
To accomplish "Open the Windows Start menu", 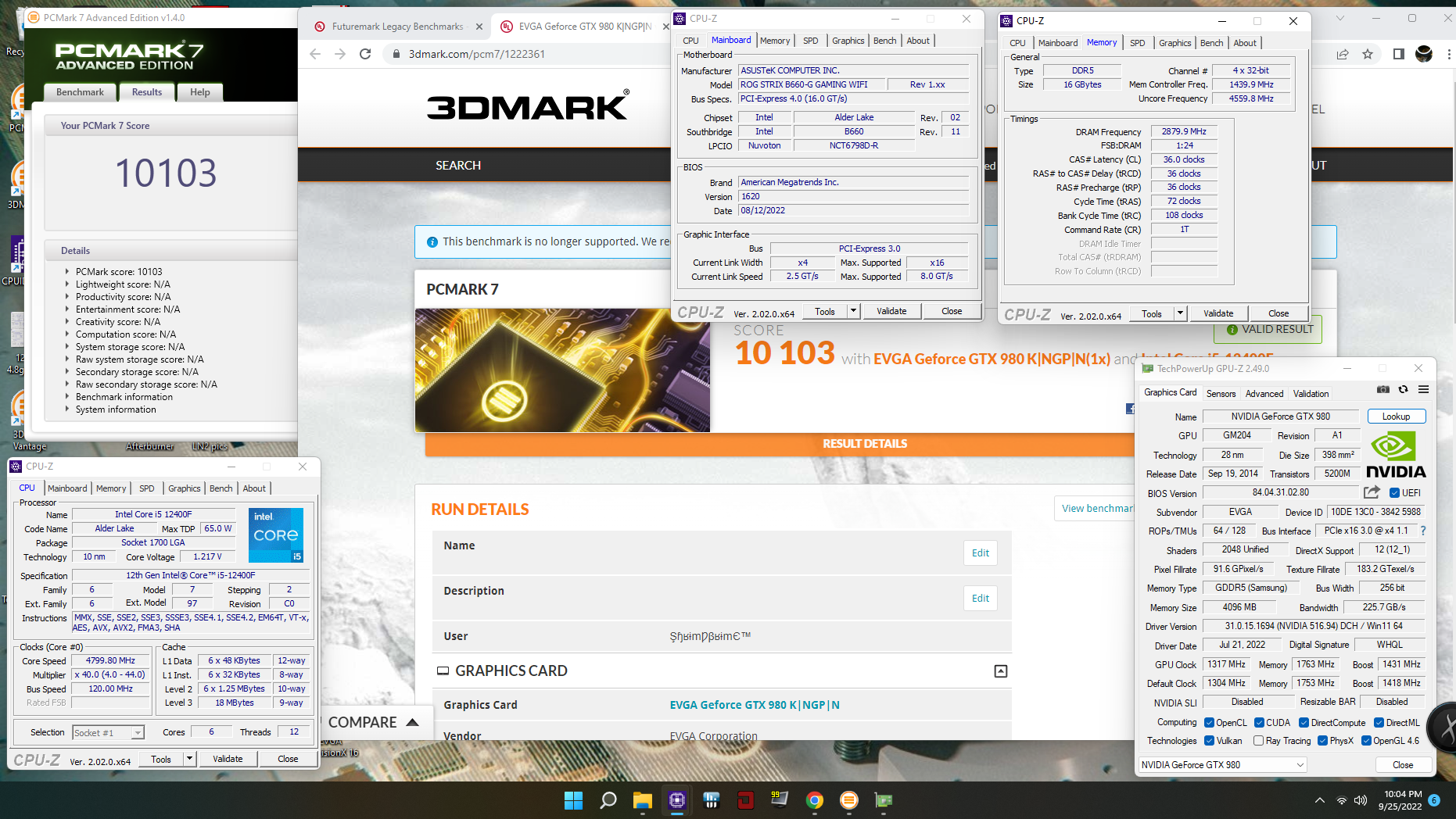I will pyautogui.click(x=573, y=800).
